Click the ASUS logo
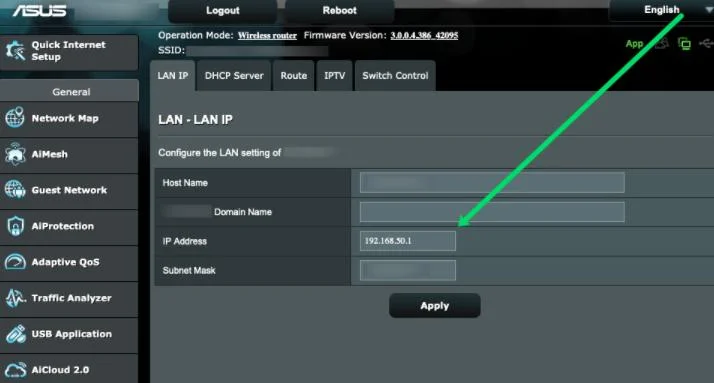The width and height of the screenshot is (714, 383). point(39,10)
